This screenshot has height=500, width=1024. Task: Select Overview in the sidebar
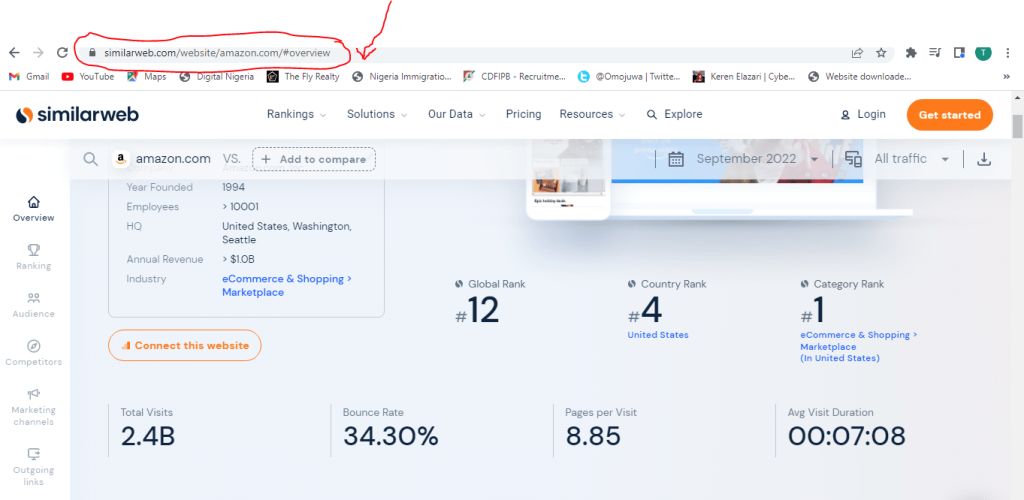tap(34, 209)
